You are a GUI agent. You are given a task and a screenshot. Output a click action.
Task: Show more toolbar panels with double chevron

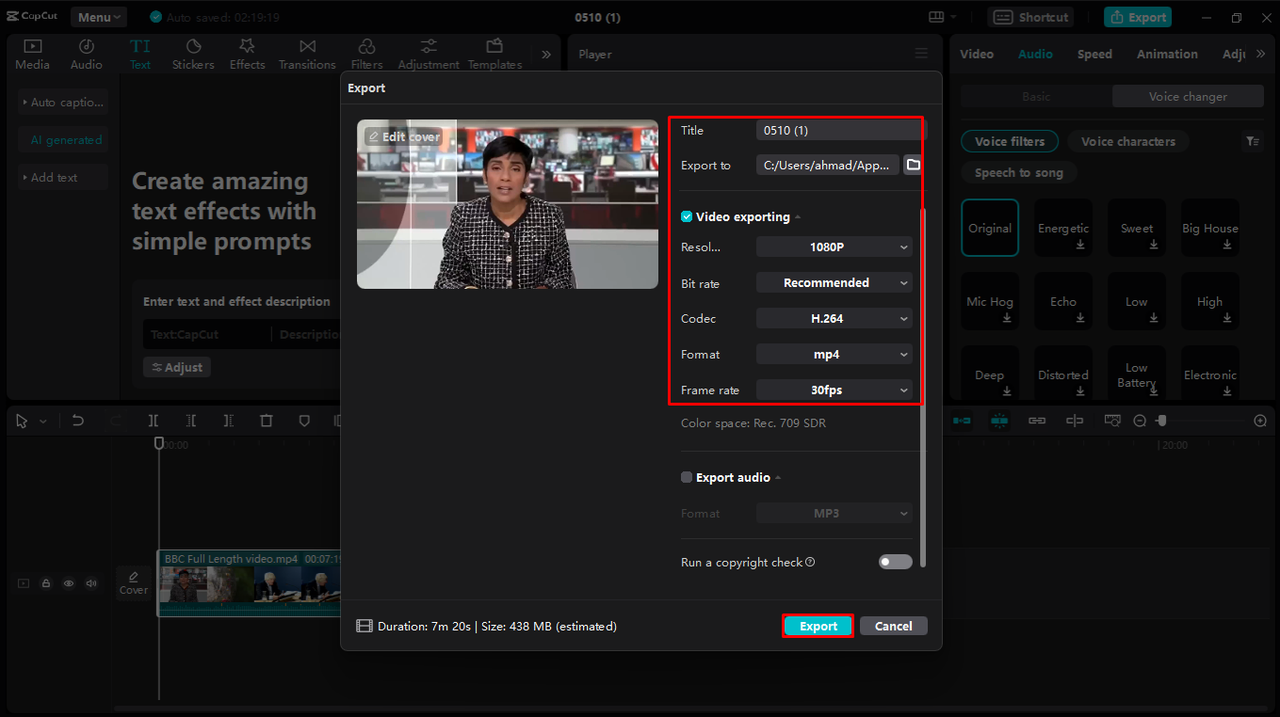(x=546, y=55)
